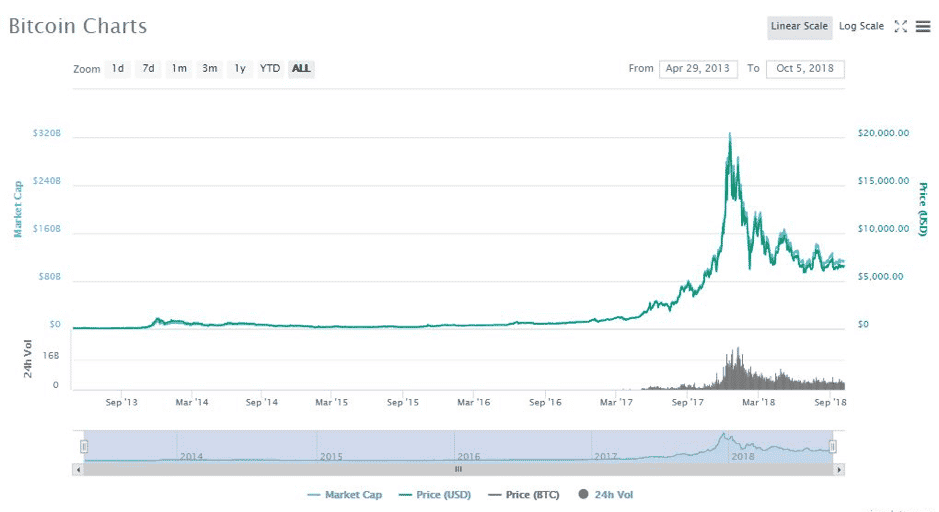Screen dimensions: 939x512
Task: Click the $80B market cap label
Action: (50, 277)
